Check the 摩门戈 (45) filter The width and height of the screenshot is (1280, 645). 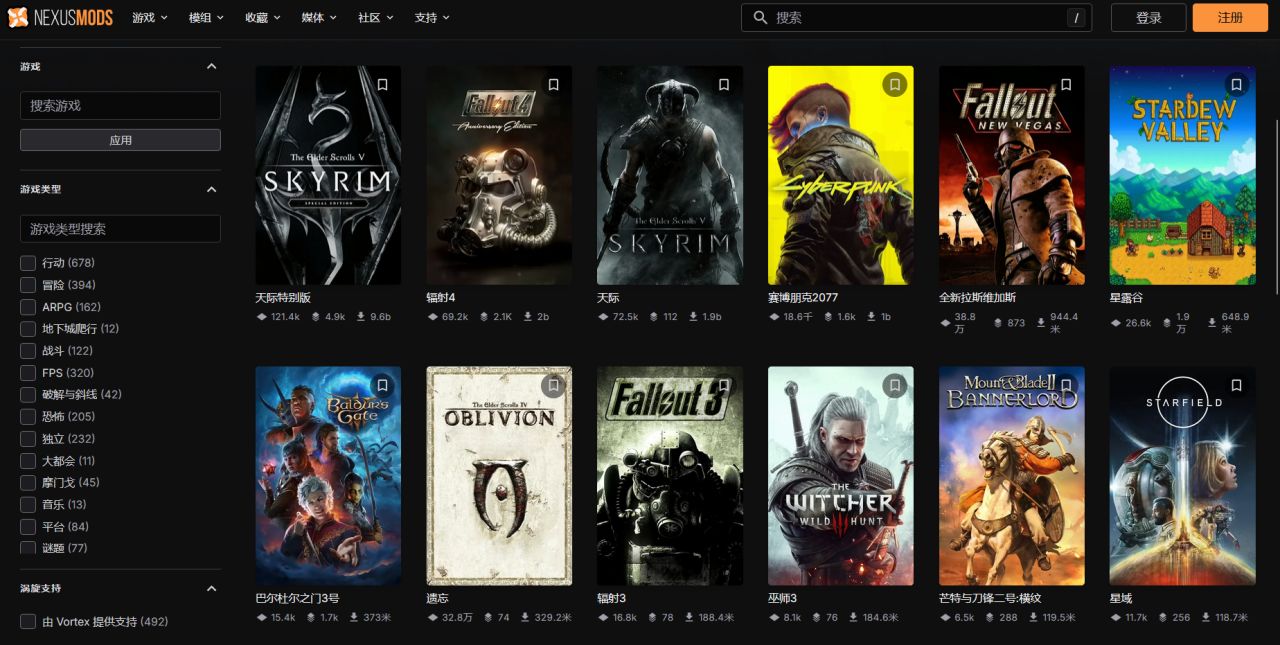pos(28,483)
